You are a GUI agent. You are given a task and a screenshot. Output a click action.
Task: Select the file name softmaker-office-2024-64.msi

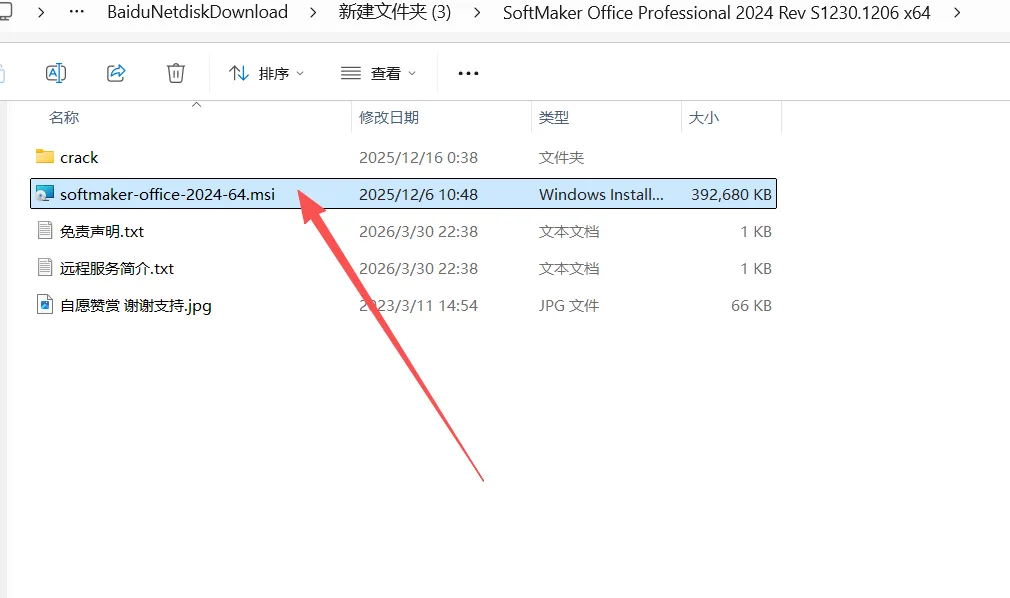click(x=167, y=195)
